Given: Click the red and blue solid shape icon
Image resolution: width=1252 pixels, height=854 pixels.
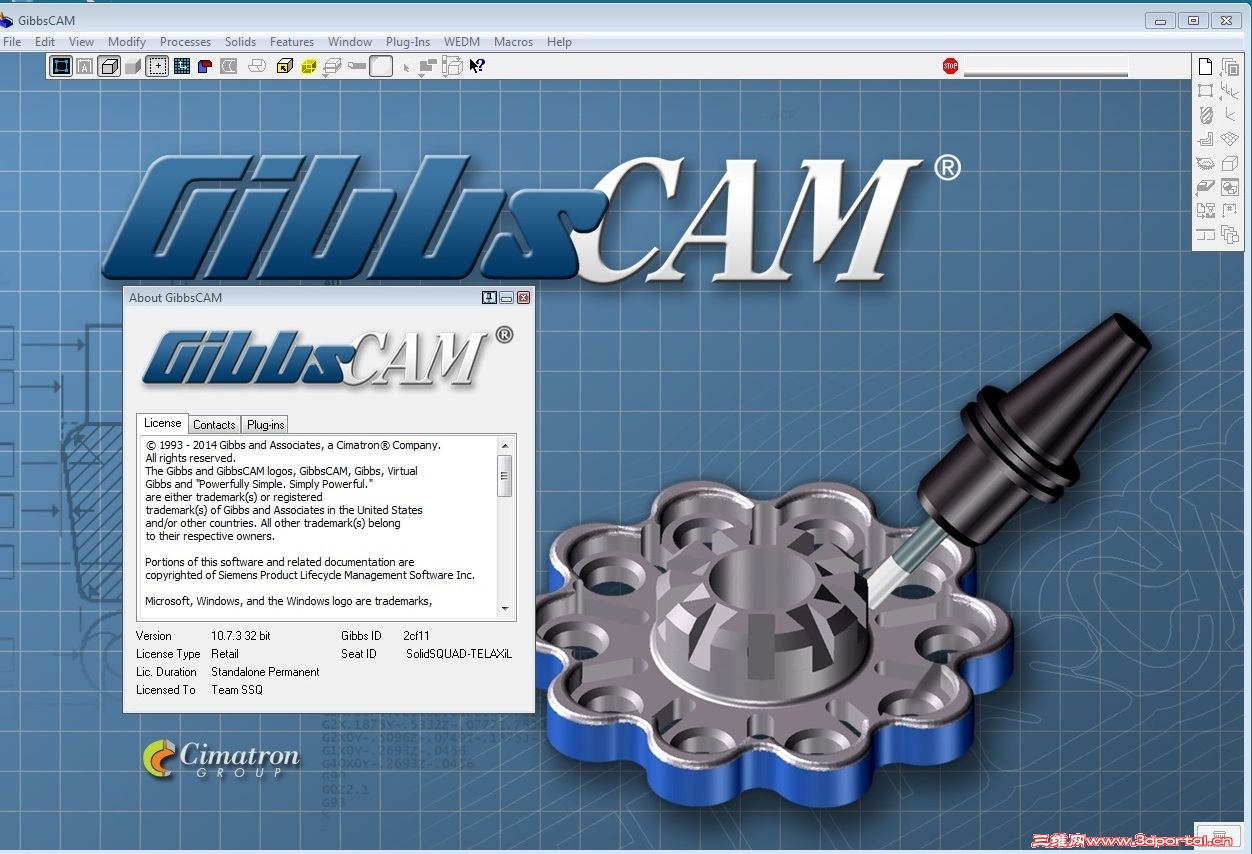Looking at the screenshot, I should click(x=205, y=66).
